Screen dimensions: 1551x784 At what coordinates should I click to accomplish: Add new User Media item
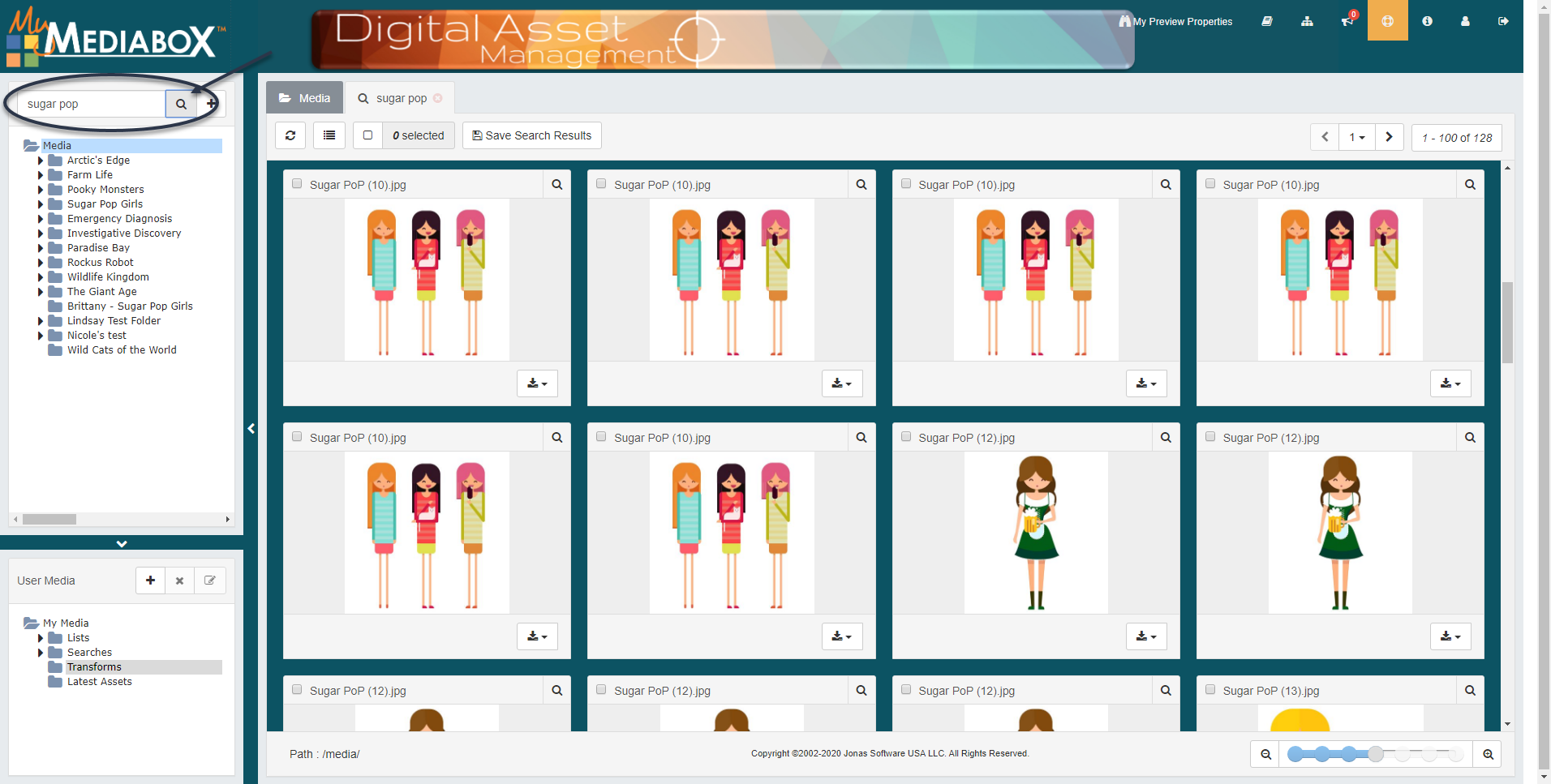tap(150, 581)
